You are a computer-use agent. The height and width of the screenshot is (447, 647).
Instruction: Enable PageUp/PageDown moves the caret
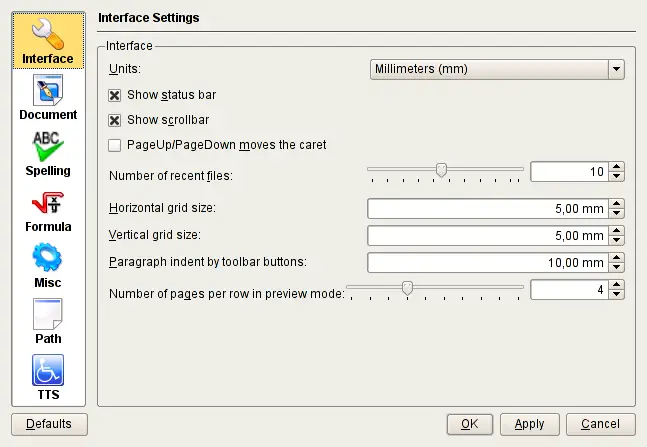pos(114,145)
